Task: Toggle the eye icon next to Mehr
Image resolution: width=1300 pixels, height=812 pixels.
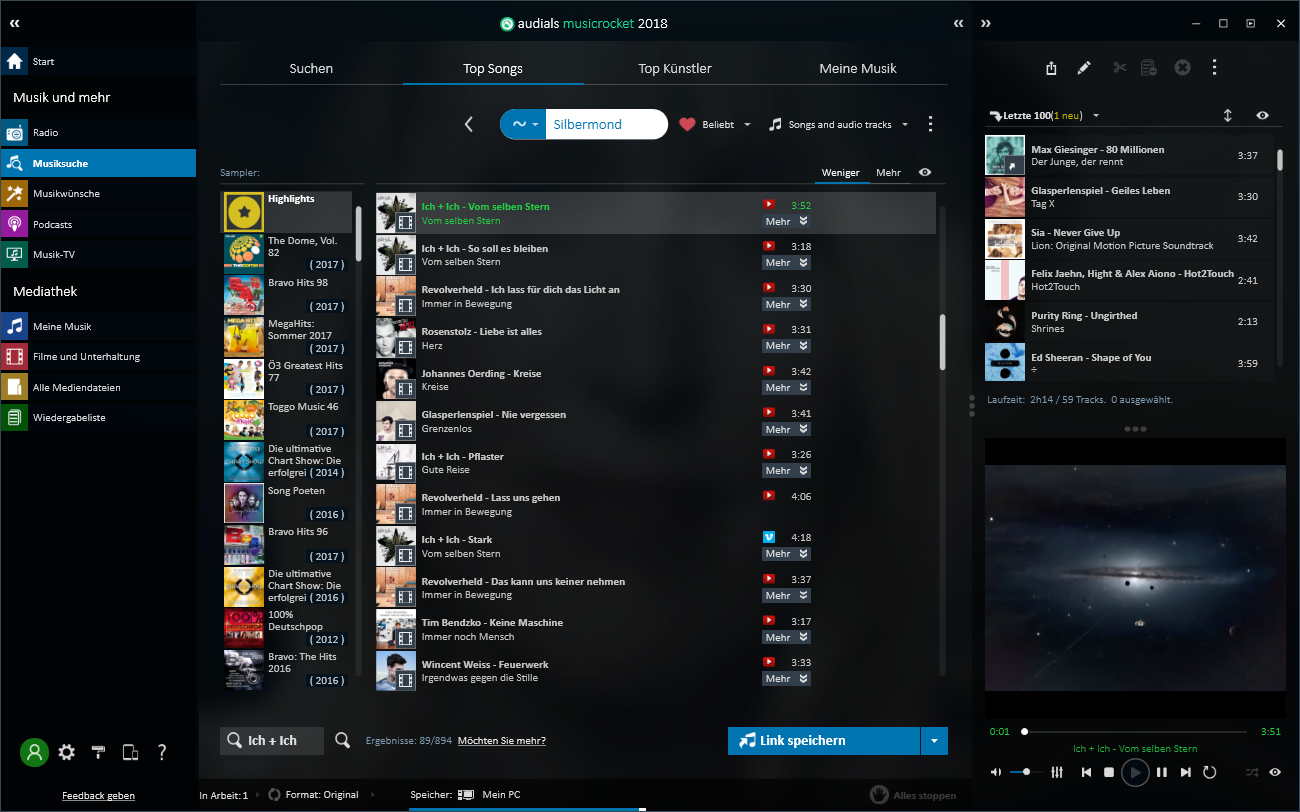Action: pos(925,172)
